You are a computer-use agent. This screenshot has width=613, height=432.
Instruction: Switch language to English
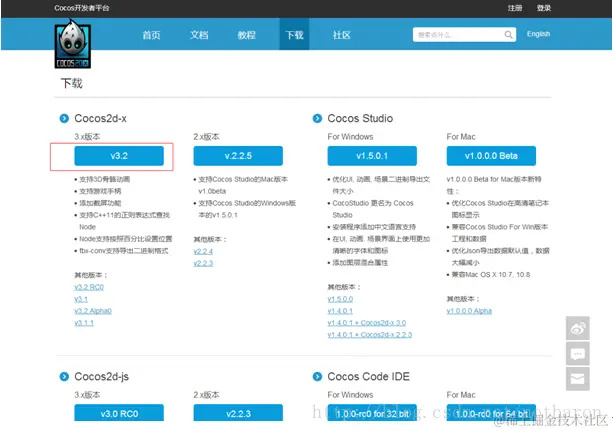[x=538, y=34]
